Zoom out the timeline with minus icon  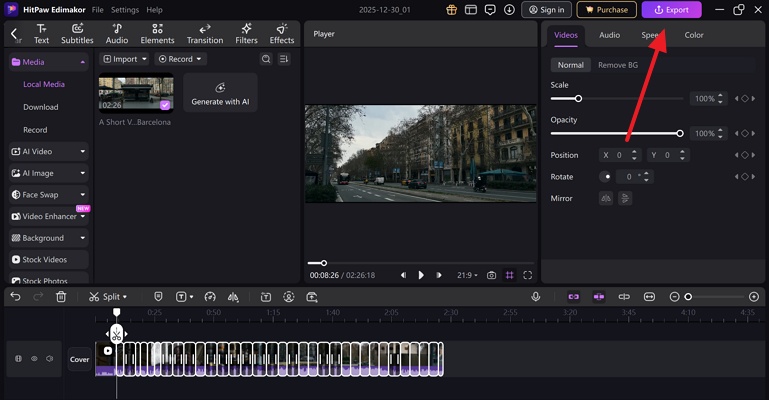point(674,297)
